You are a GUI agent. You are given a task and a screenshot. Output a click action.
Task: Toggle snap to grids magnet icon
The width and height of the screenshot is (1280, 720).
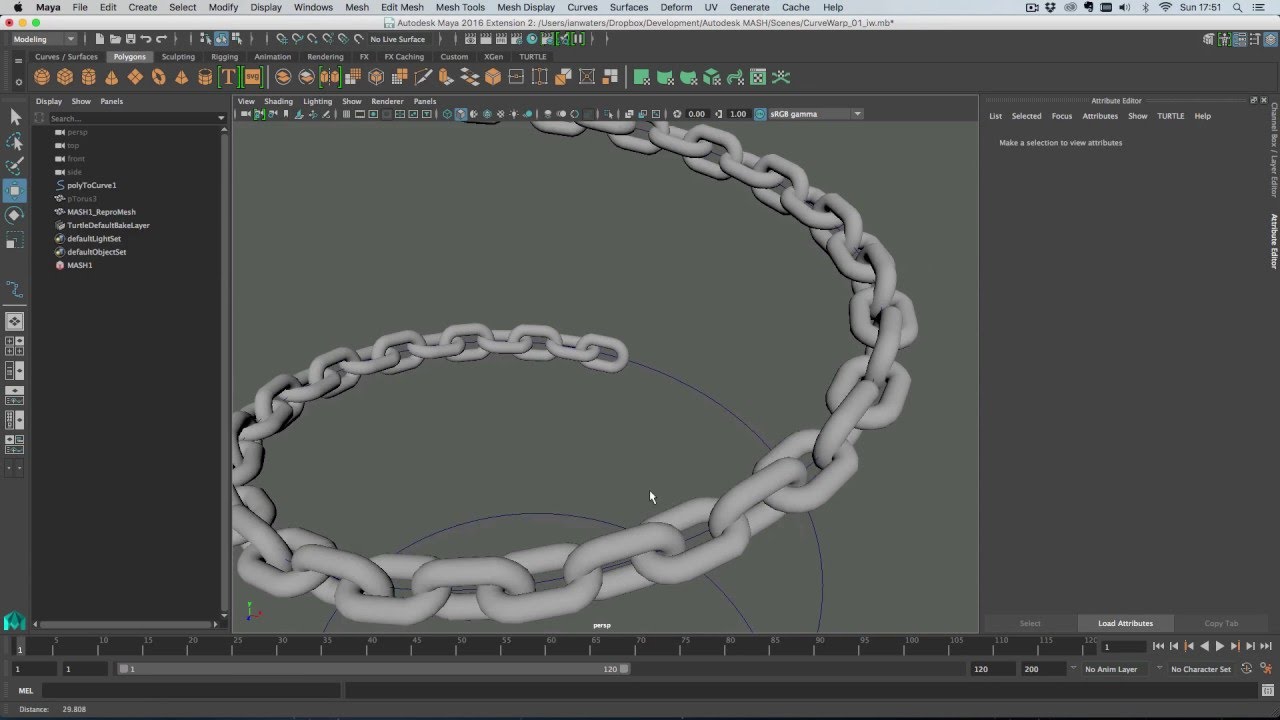pos(282,39)
